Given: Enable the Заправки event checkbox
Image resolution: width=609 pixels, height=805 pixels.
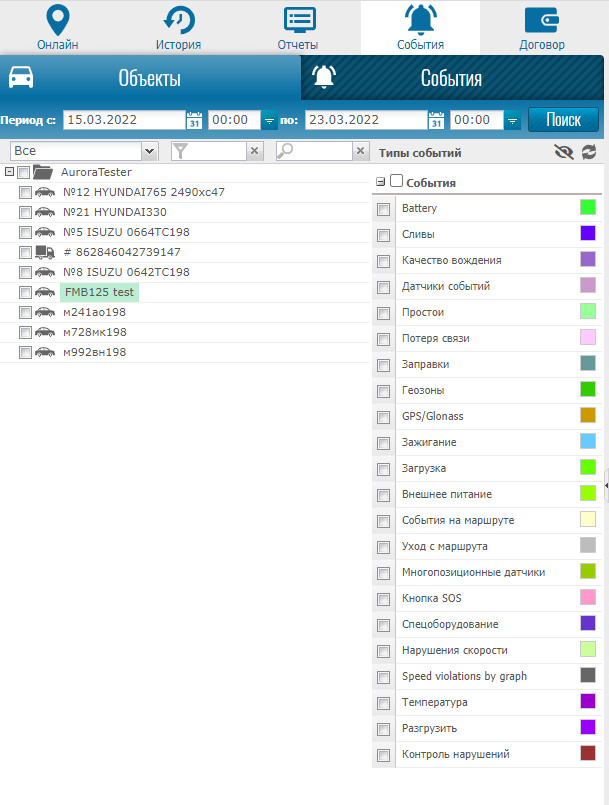Looking at the screenshot, I should [x=384, y=366].
